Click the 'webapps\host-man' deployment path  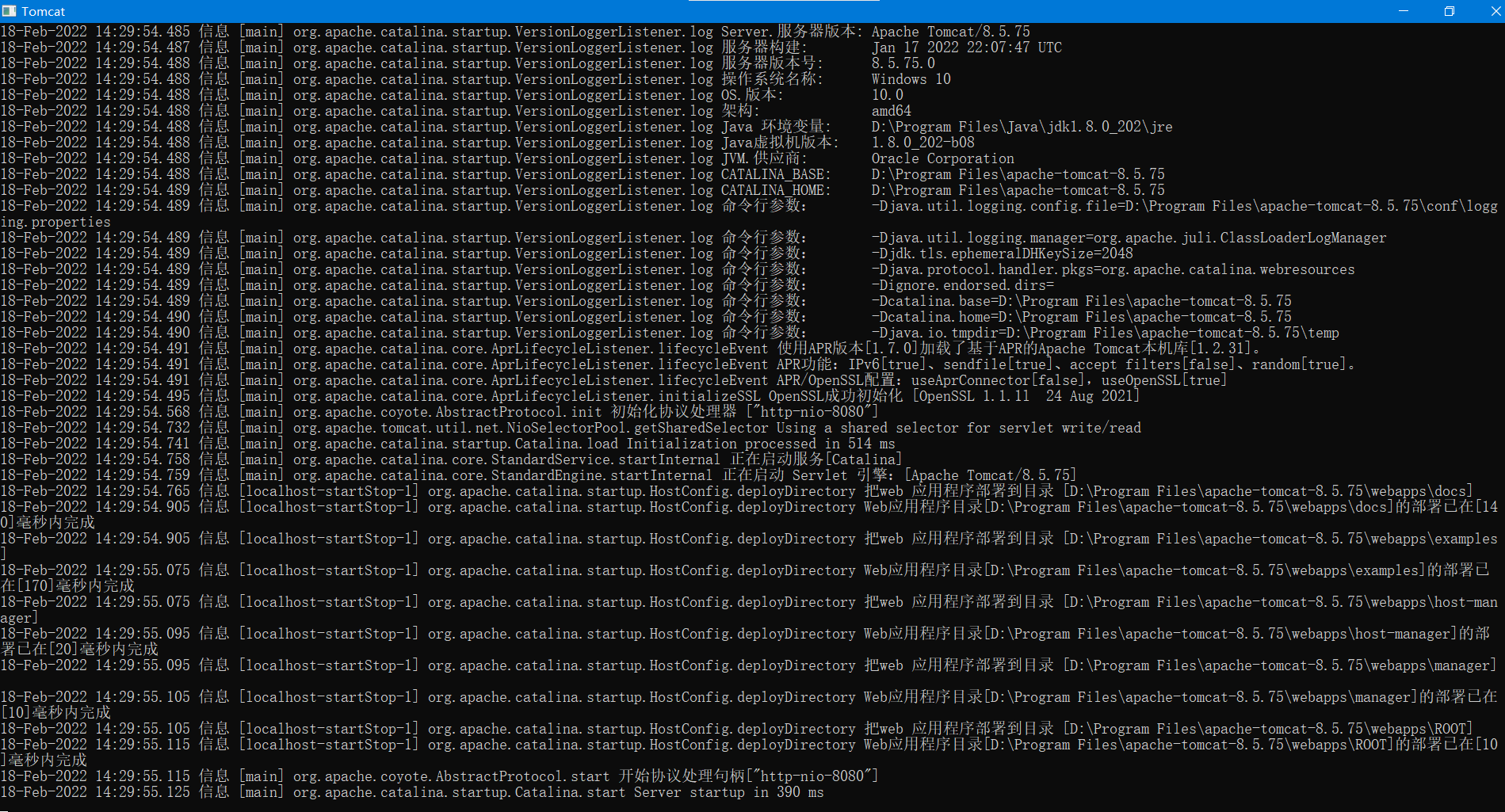tap(1434, 602)
